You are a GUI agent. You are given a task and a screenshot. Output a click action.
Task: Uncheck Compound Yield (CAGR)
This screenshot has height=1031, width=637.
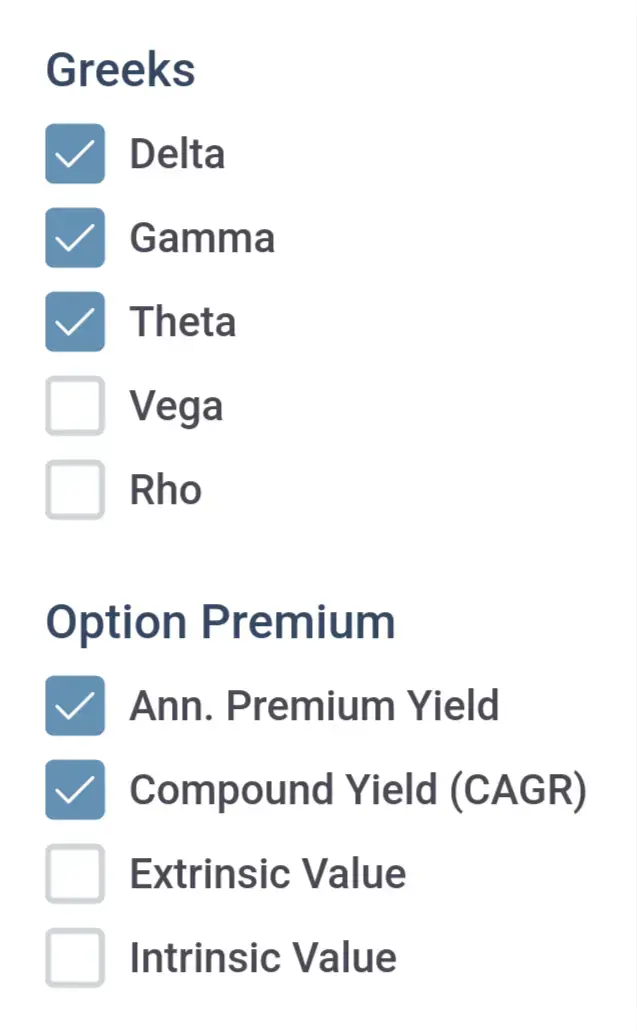[x=74, y=790]
